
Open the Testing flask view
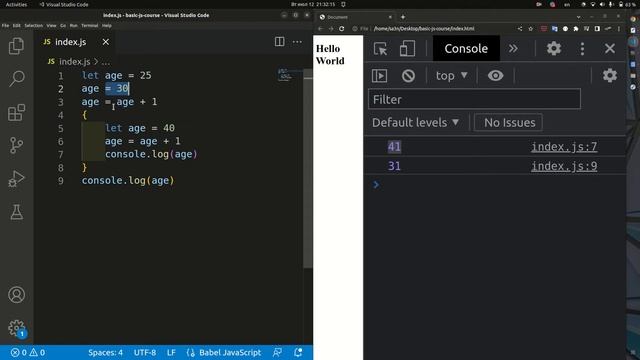pyautogui.click(x=16, y=212)
